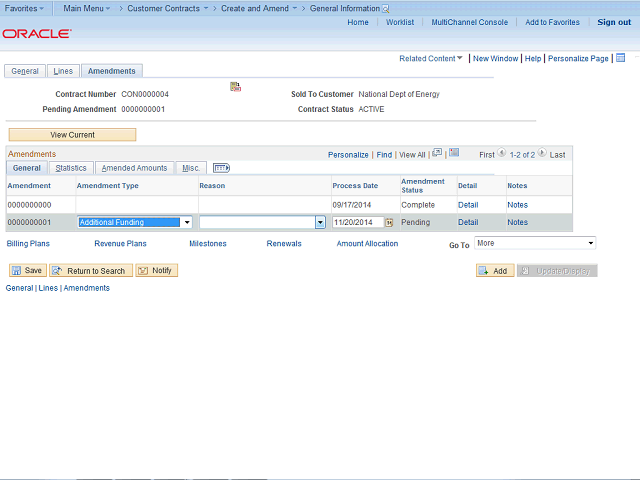Click Find link in Amendments grid
This screenshot has width=640, height=480.
384,155
